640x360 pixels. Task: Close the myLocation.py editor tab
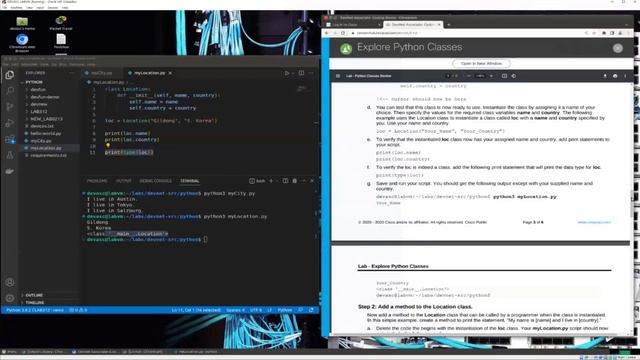pyautogui.click(x=170, y=73)
